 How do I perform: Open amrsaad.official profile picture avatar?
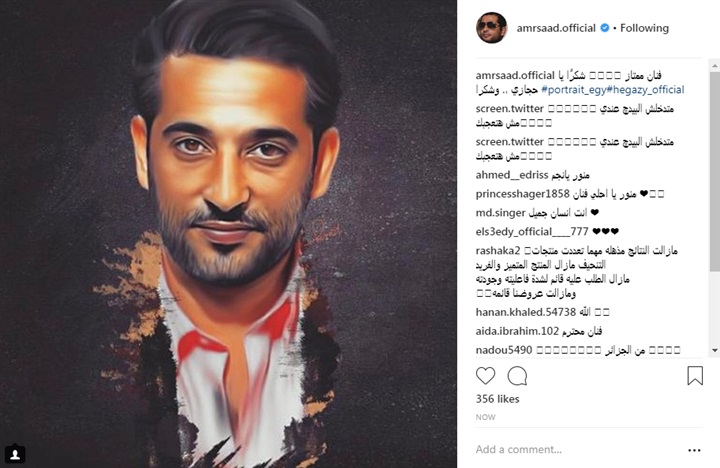pyautogui.click(x=491, y=28)
